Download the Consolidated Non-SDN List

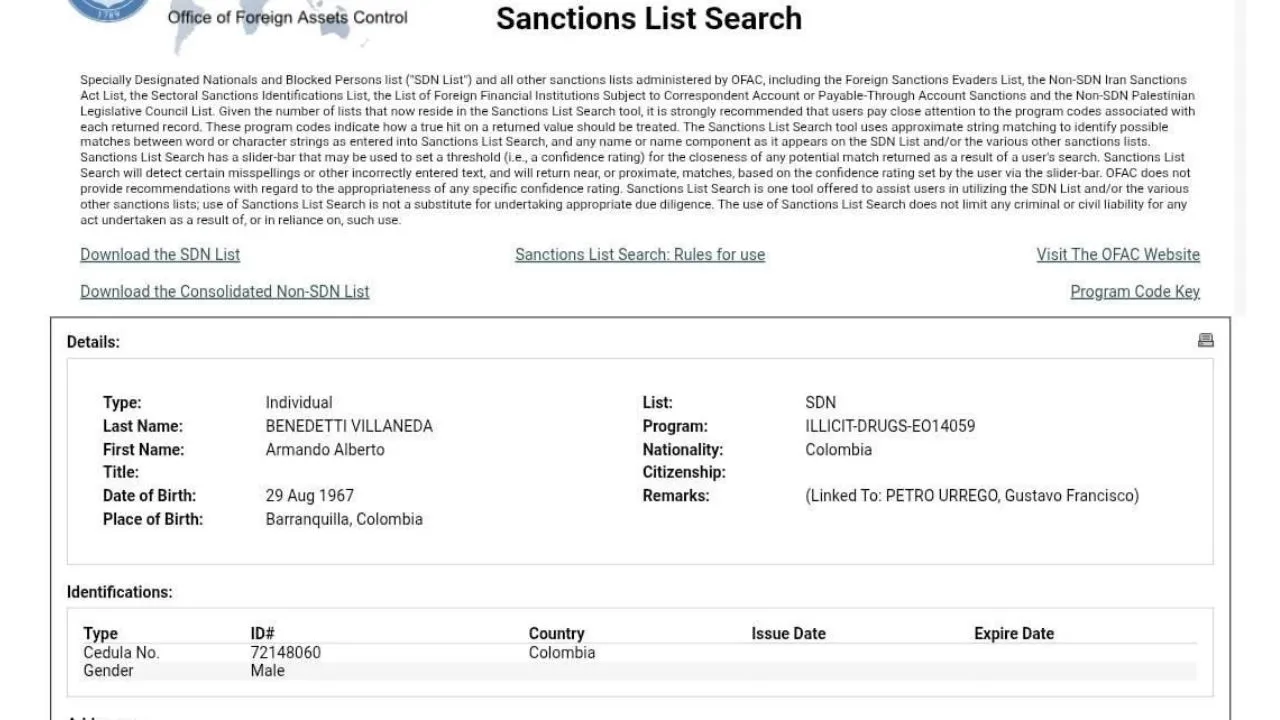point(225,292)
